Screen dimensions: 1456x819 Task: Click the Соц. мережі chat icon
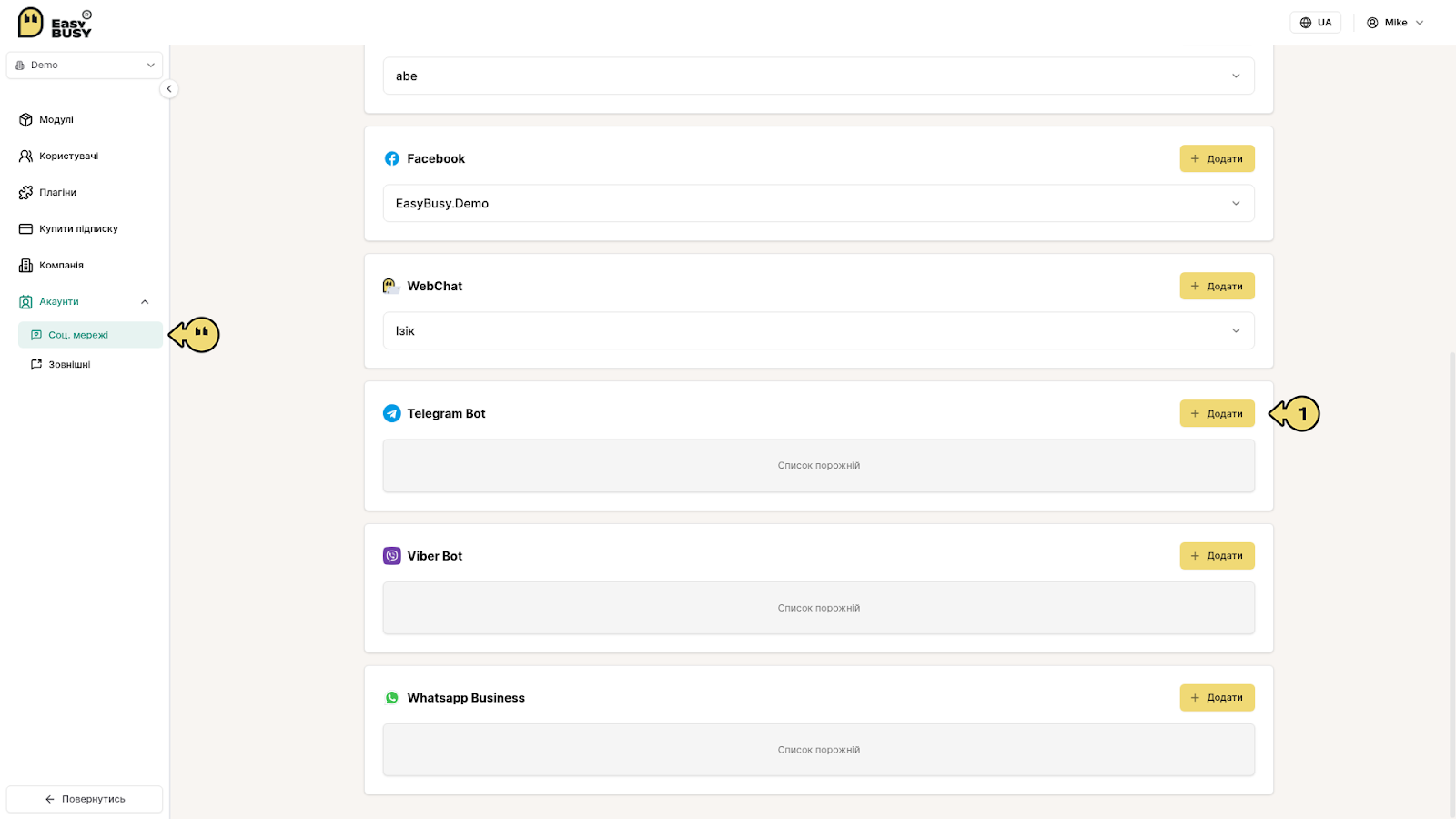[x=36, y=335]
